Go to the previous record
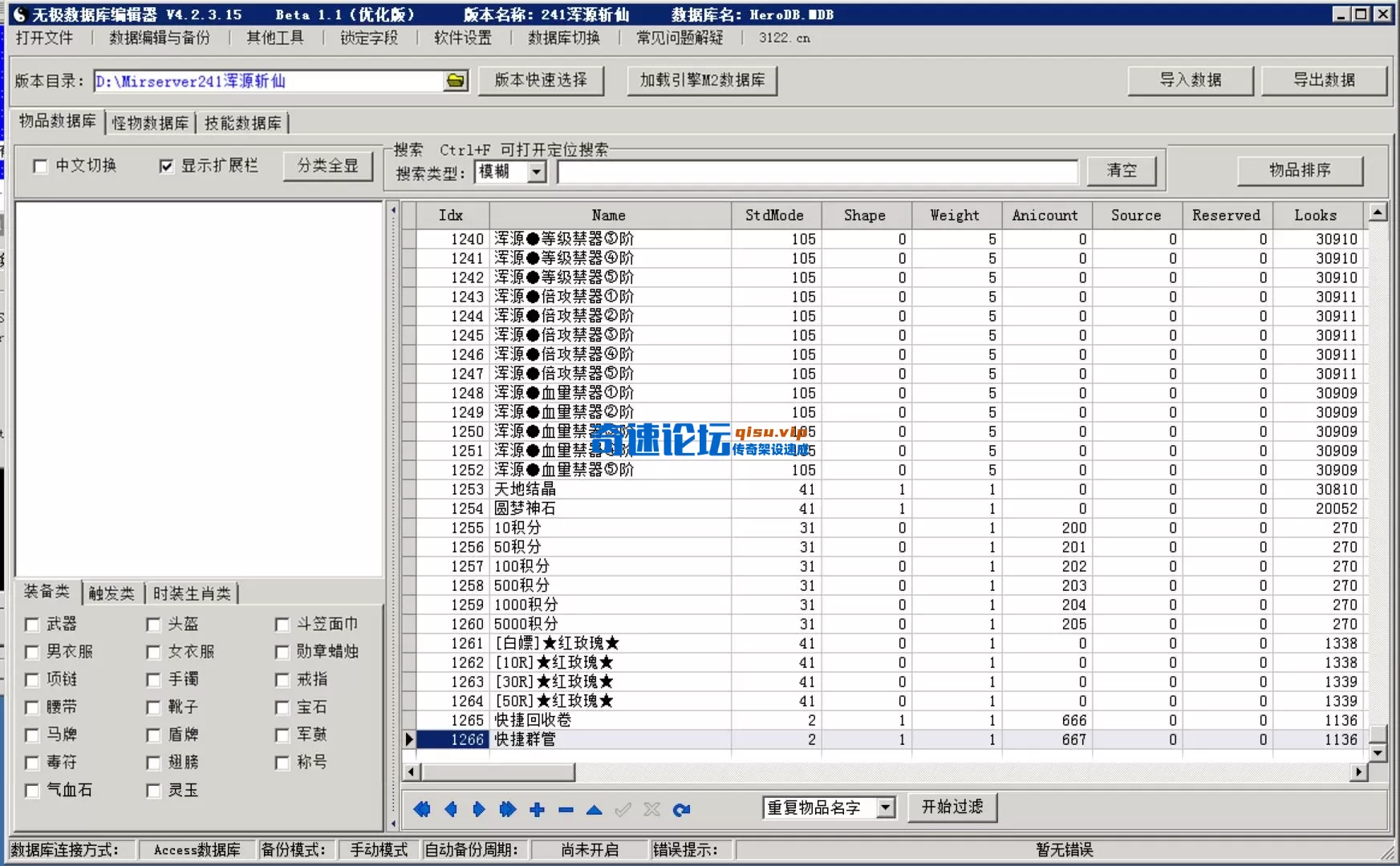Screen dimensions: 1400x866 tap(451, 810)
